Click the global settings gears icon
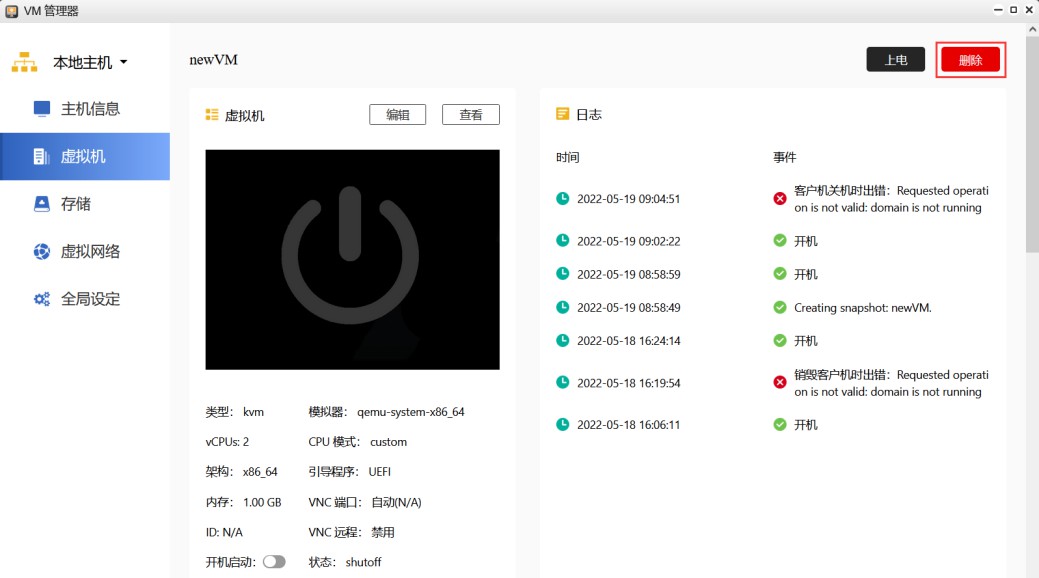Image resolution: width=1039 pixels, height=578 pixels. click(x=41, y=299)
